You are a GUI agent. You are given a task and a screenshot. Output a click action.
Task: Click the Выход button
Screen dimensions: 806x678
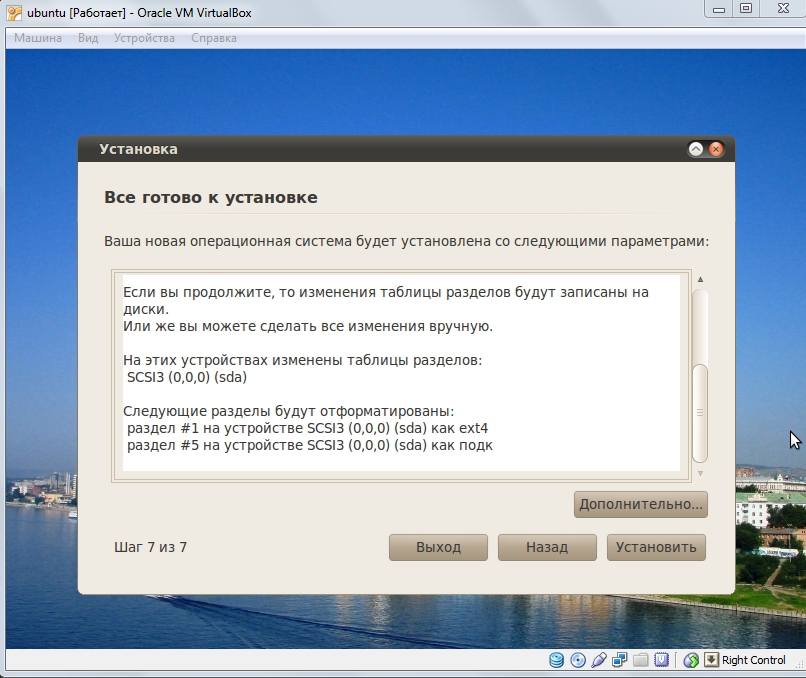[x=438, y=547]
